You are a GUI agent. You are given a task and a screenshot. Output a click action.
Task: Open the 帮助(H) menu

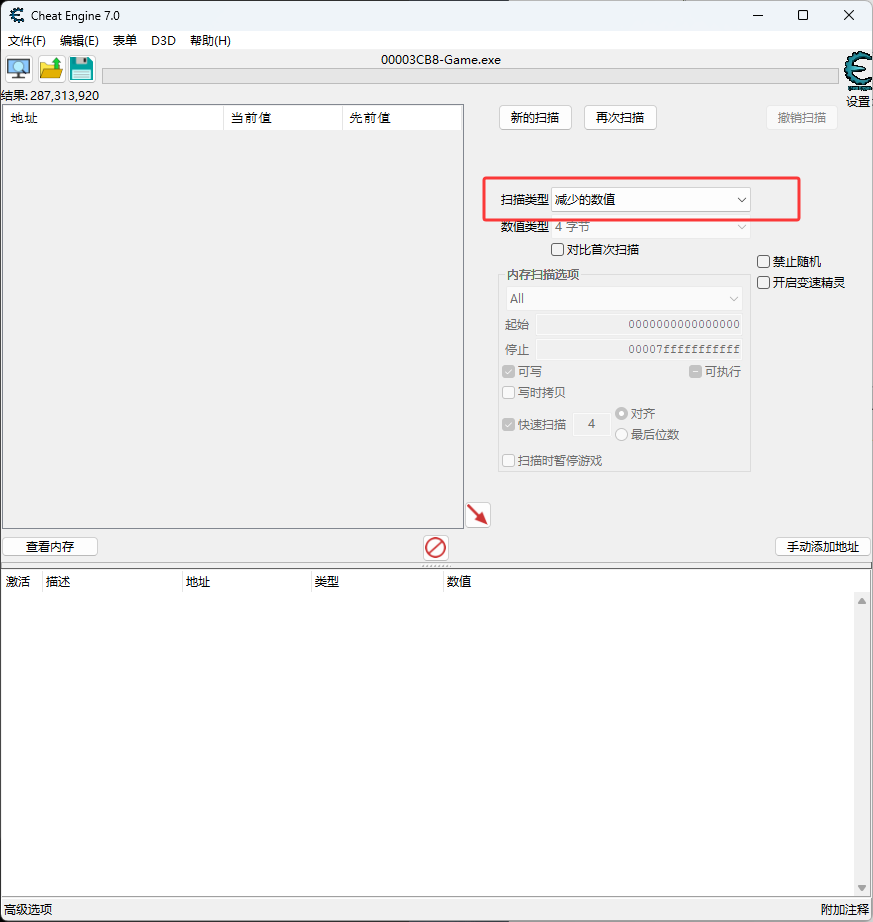pyautogui.click(x=210, y=41)
